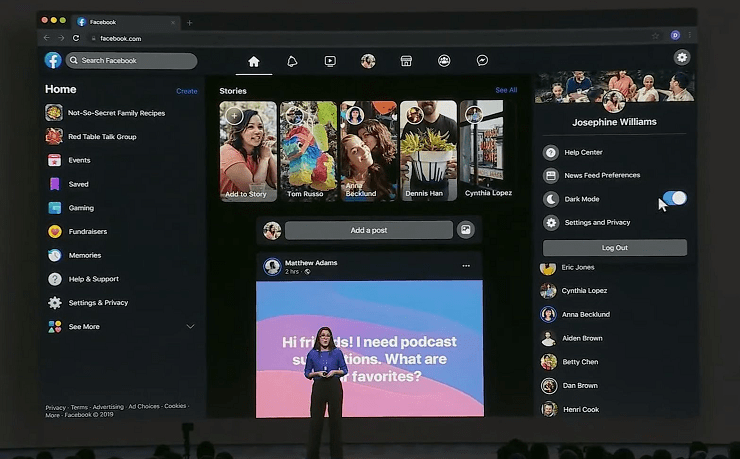Open the Marketplace icon in top bar
740x459 pixels.
406,61
